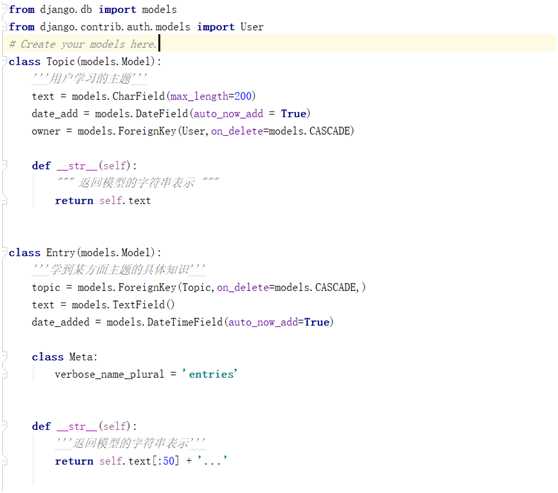Select class name 'Entry' in its class definition
The image size is (558, 493).
click(x=60, y=252)
